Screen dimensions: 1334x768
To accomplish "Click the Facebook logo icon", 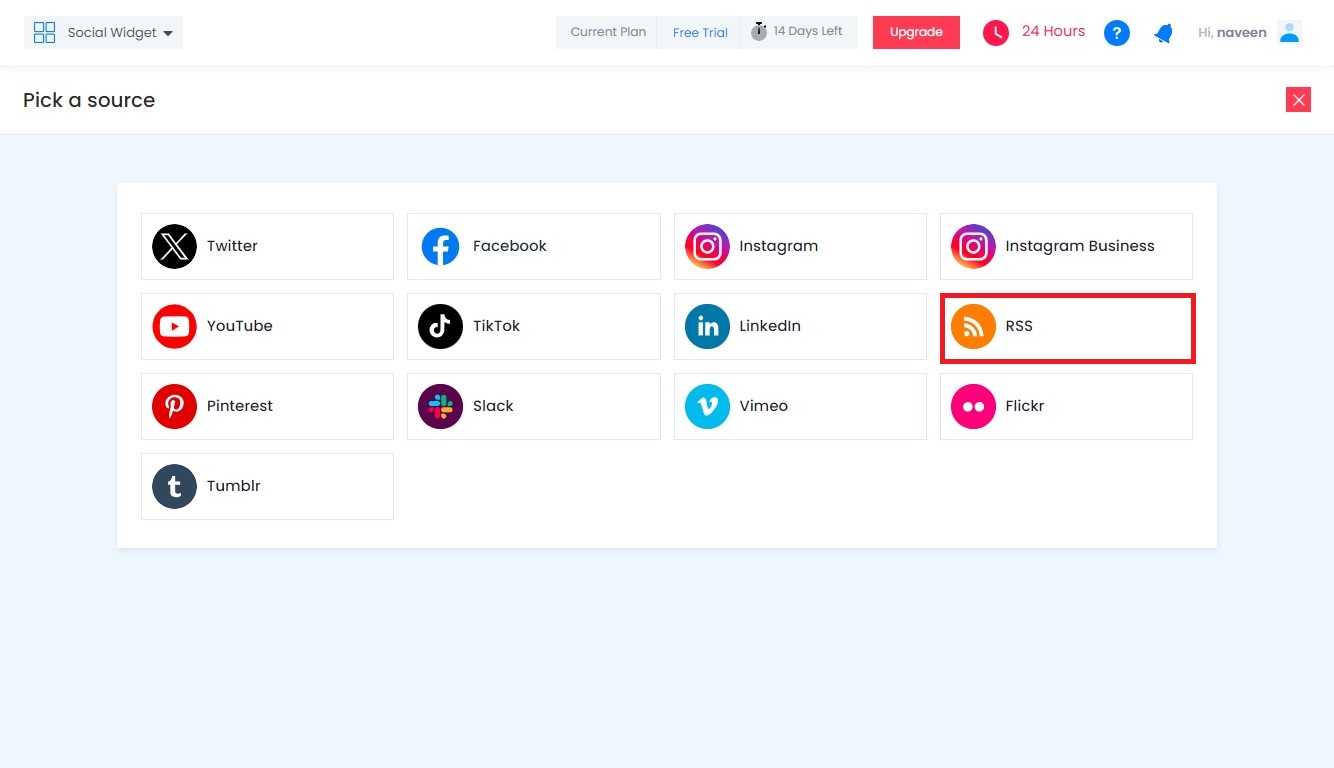I will [x=440, y=246].
